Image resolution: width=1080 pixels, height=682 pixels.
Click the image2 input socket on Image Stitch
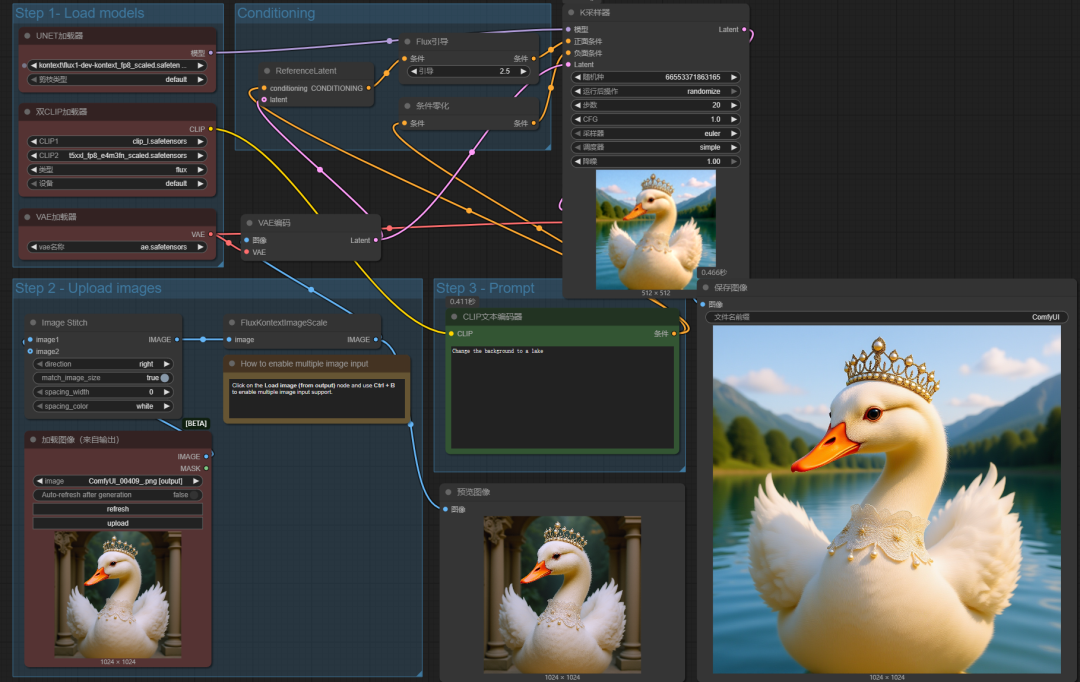[x=30, y=351]
